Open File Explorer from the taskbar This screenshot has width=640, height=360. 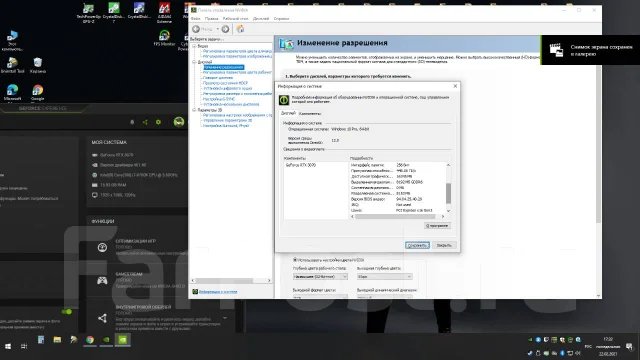(x=57, y=340)
